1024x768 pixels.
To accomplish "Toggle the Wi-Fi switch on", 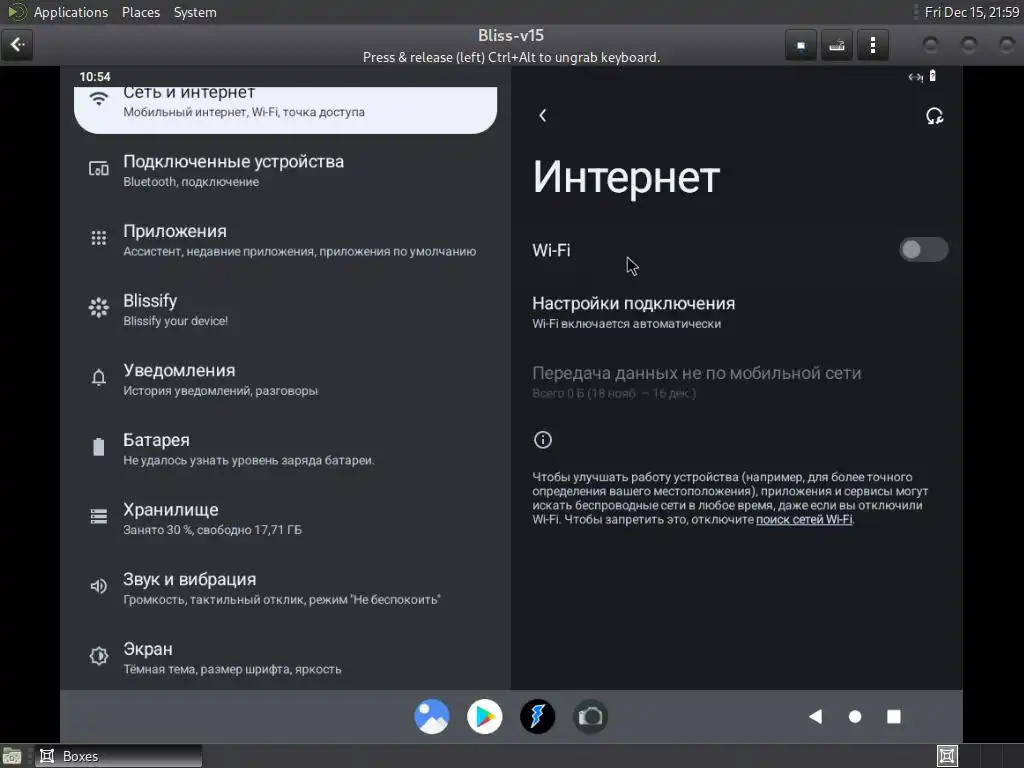I will point(923,249).
